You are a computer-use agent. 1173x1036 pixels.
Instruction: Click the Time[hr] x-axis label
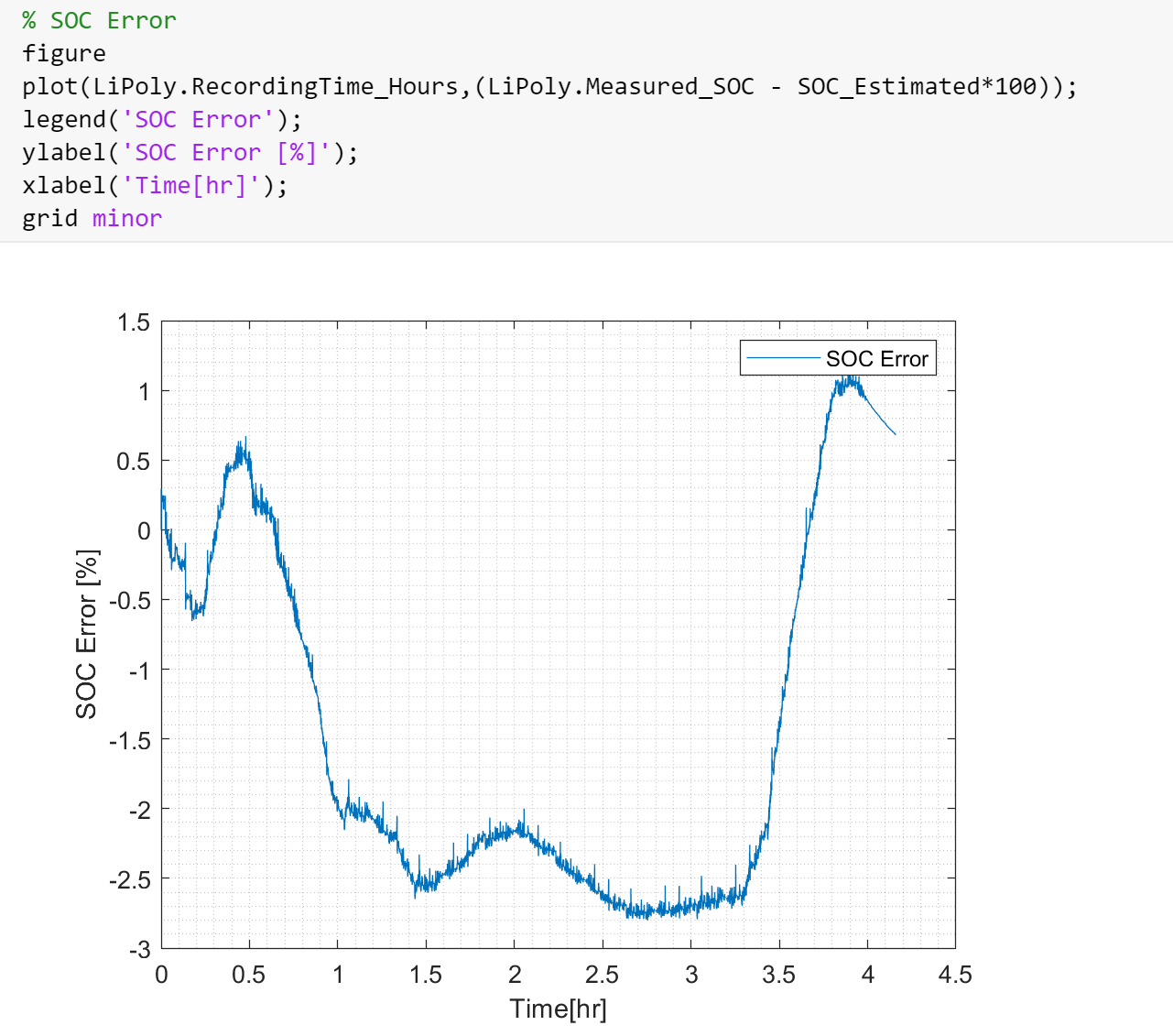tap(558, 1009)
